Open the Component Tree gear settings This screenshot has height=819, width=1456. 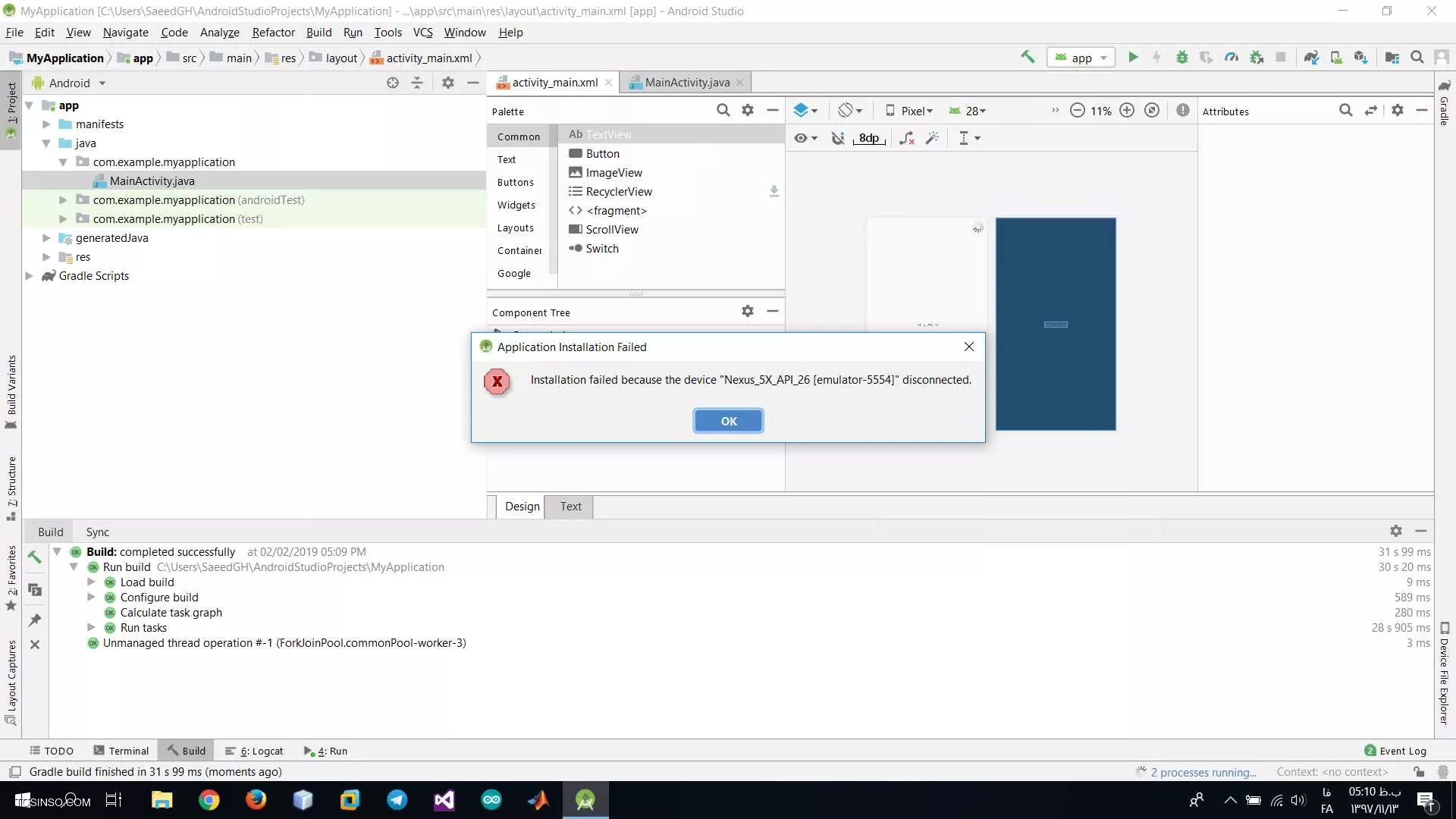(748, 311)
